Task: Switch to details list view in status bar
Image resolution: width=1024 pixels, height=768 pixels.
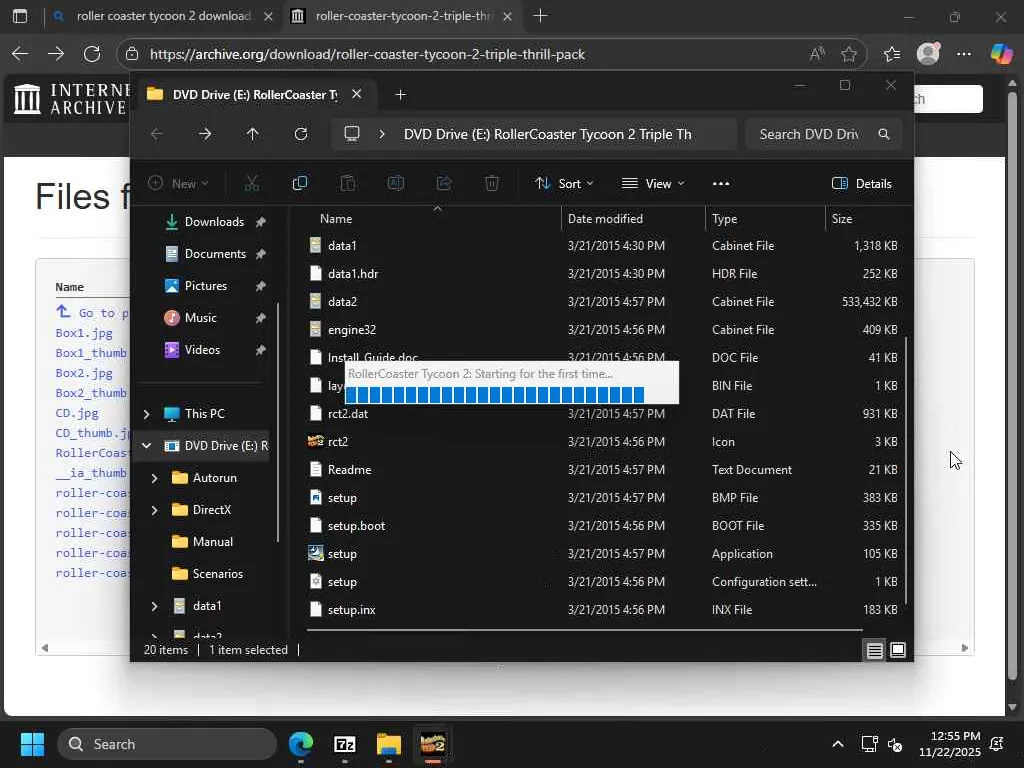Action: pyautogui.click(x=874, y=650)
